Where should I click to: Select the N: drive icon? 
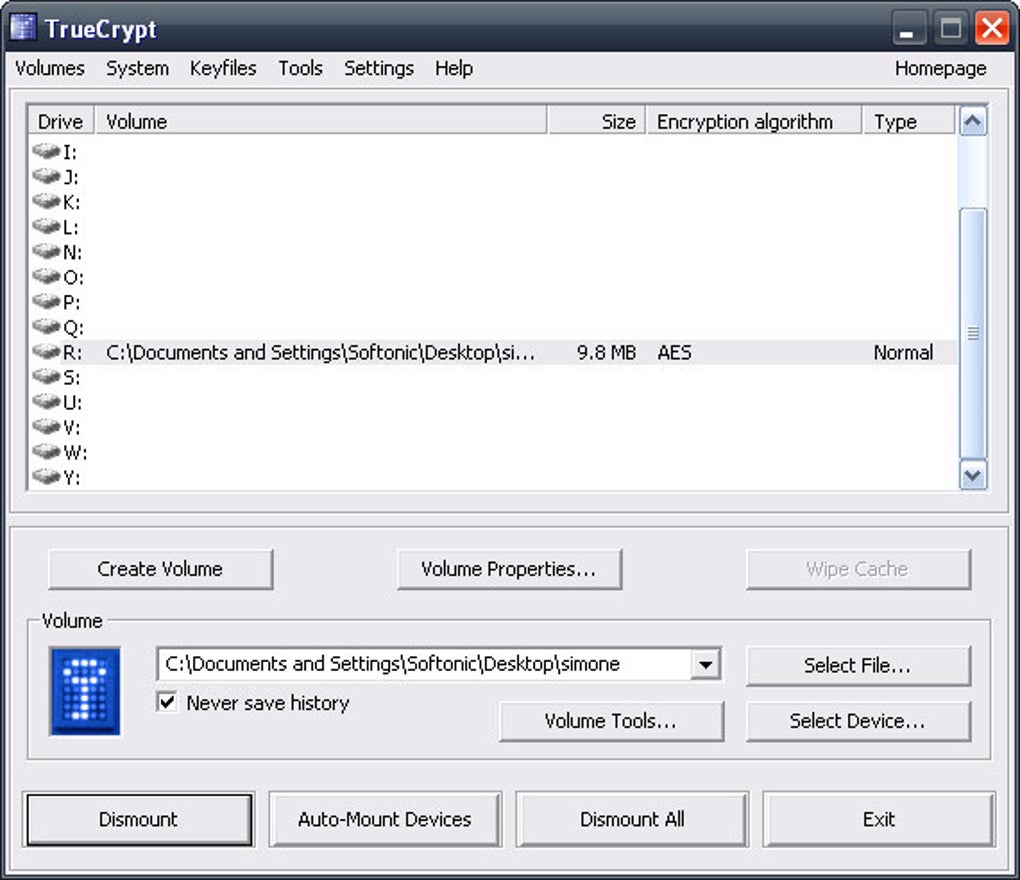46,252
